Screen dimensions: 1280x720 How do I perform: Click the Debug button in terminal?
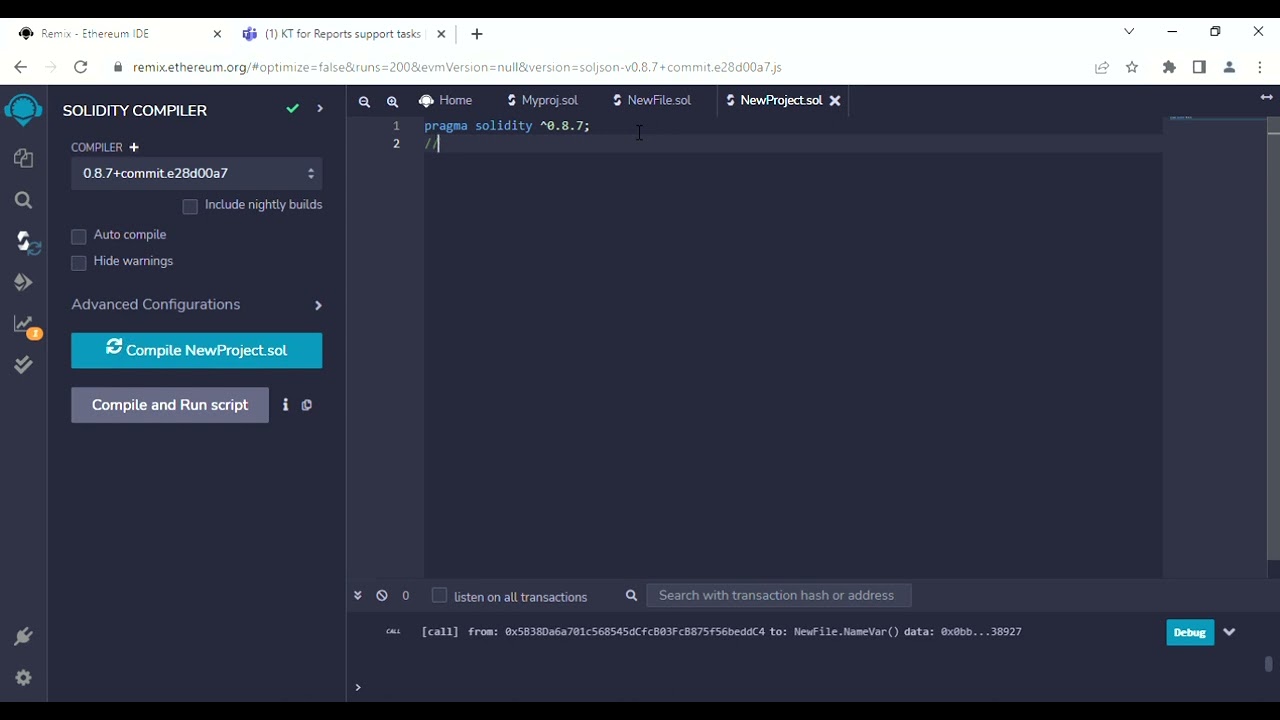tap(1190, 632)
